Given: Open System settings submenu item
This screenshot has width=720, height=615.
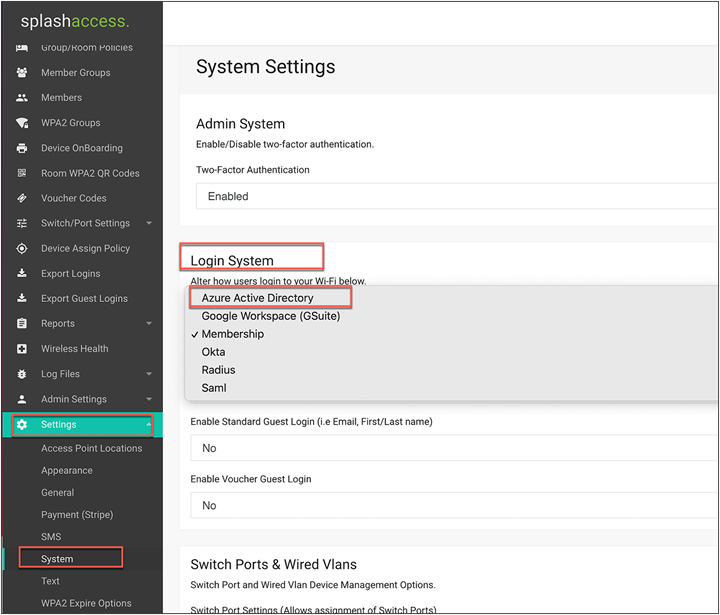Looking at the screenshot, I should [57, 559].
